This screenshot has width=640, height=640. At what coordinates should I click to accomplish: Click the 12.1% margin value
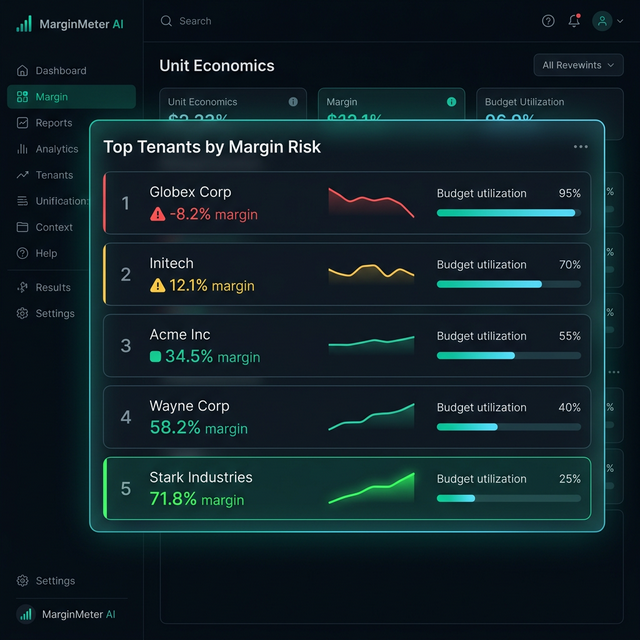click(212, 285)
